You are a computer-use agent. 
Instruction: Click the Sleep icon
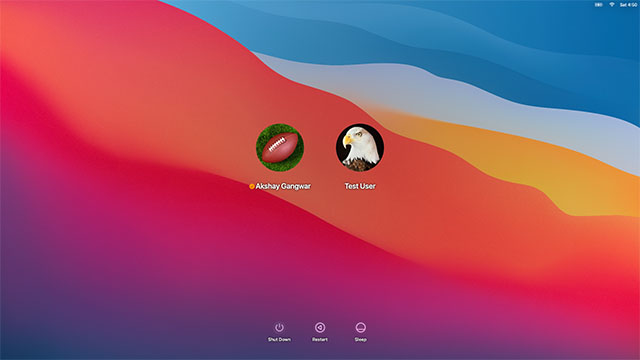(360, 327)
